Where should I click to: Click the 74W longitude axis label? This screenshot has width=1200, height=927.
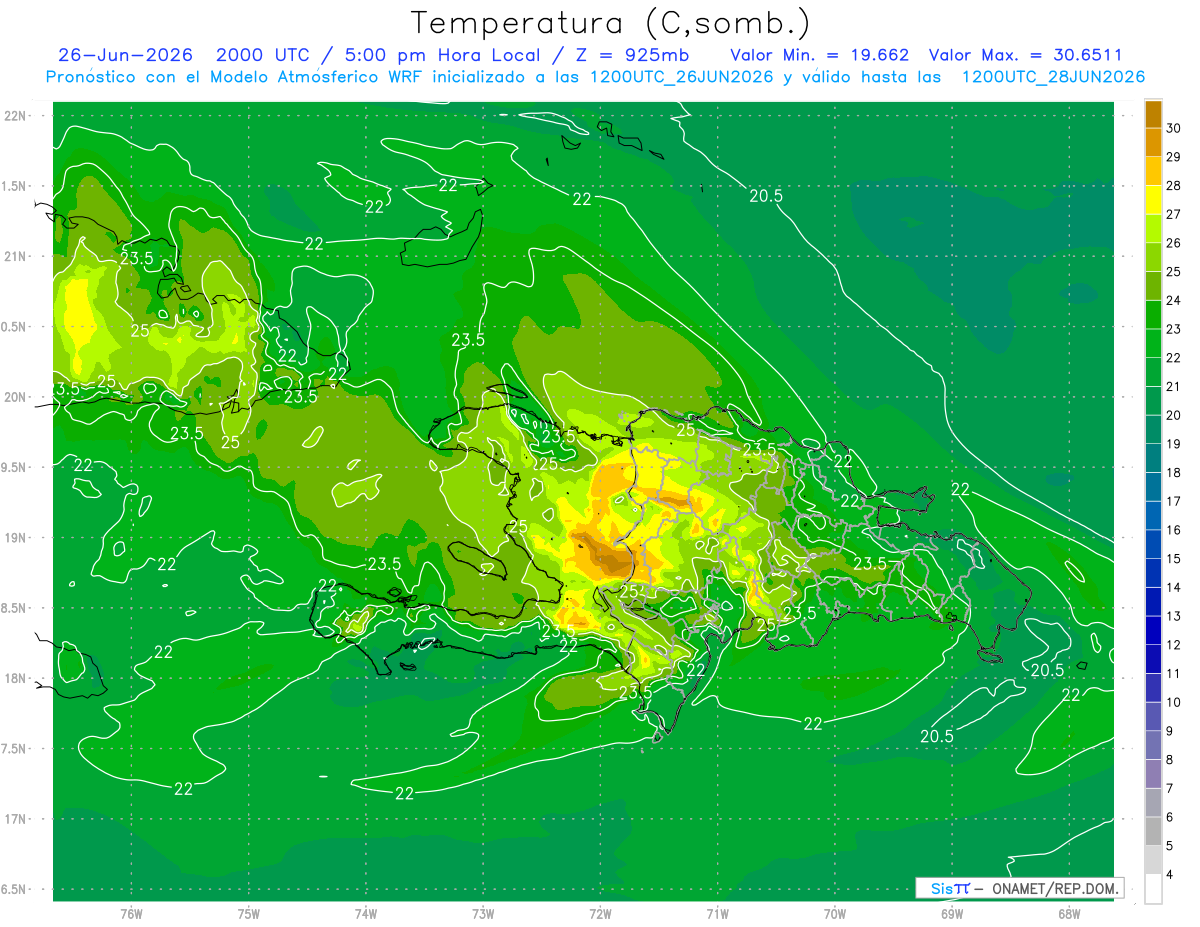coord(366,914)
